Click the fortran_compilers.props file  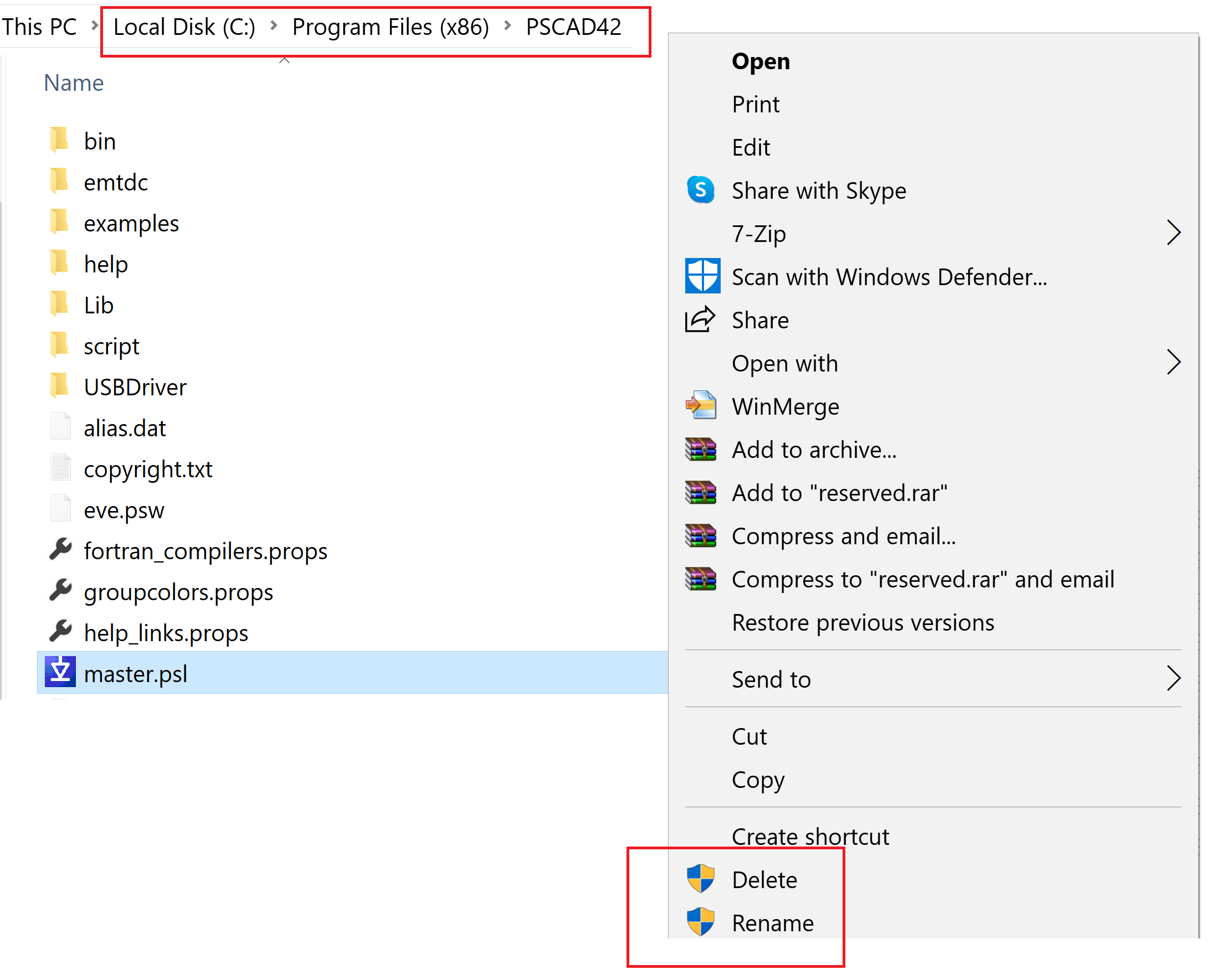[x=204, y=549]
